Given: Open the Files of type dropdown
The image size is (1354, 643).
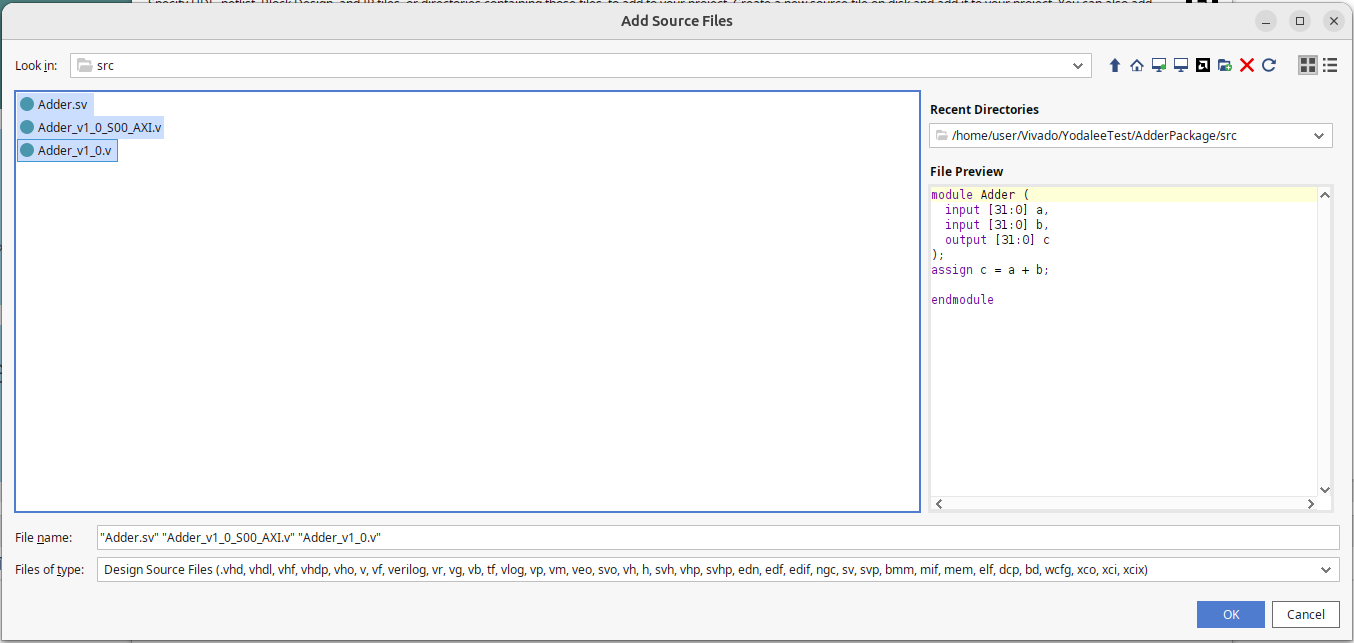Looking at the screenshot, I should [1326, 570].
